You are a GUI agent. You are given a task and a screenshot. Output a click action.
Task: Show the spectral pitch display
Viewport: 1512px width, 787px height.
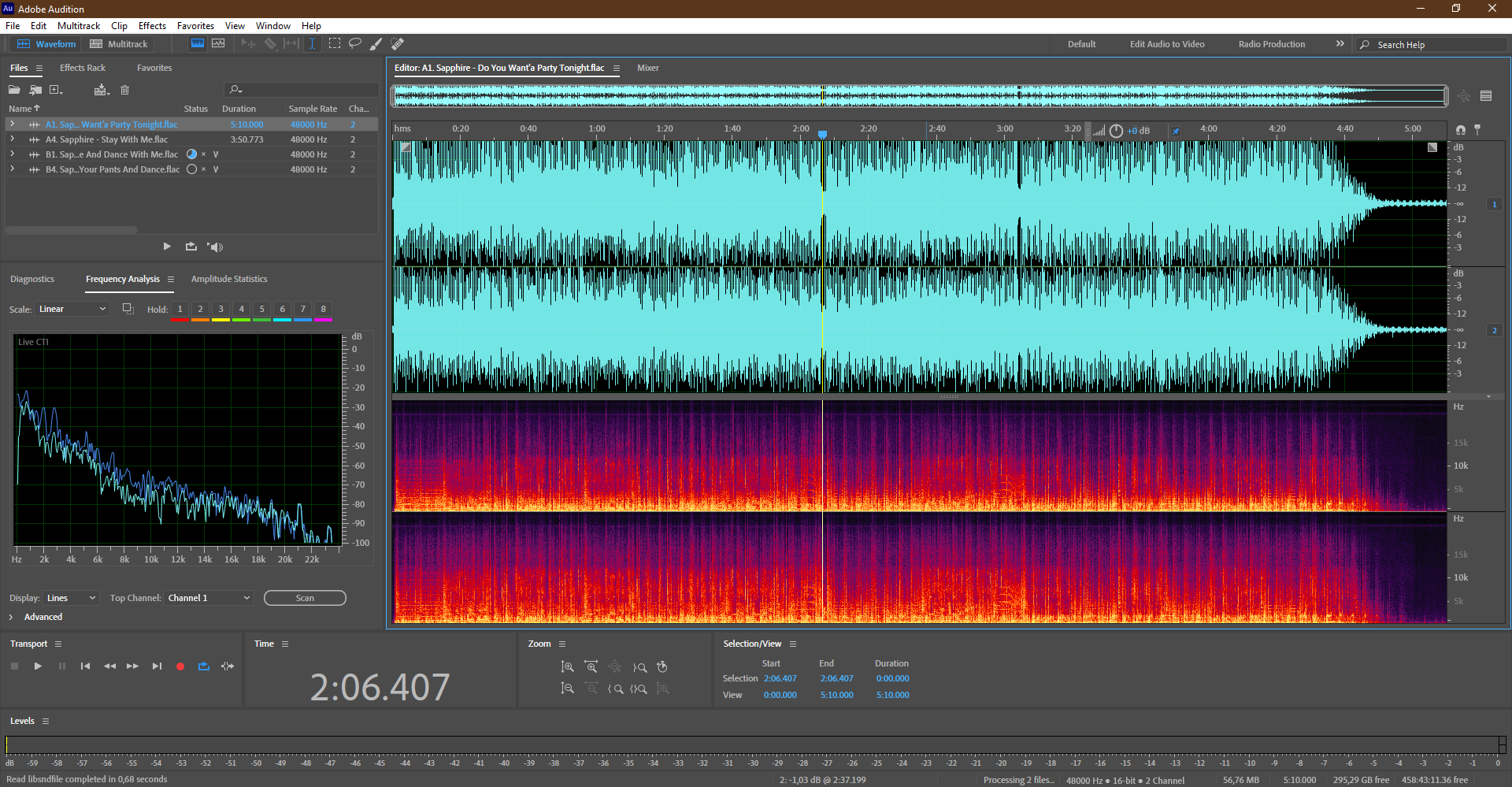tap(218, 44)
